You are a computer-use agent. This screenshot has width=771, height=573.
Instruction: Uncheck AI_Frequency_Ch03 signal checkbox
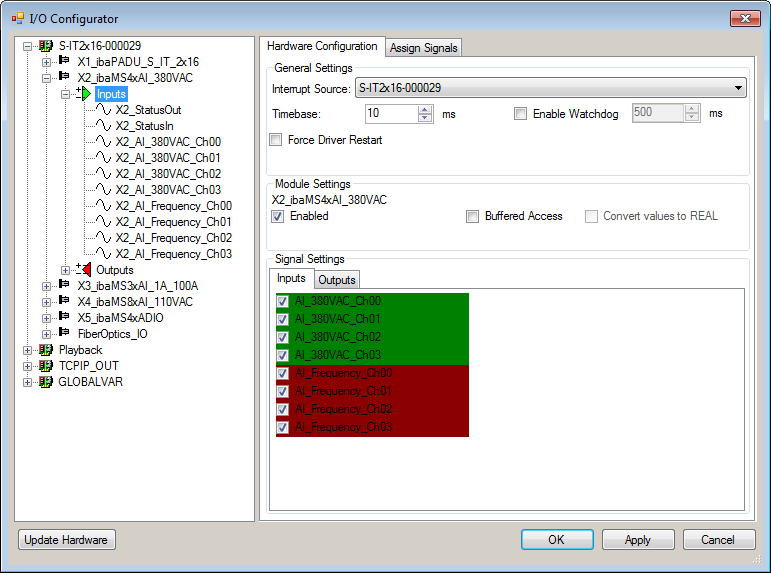pos(282,427)
